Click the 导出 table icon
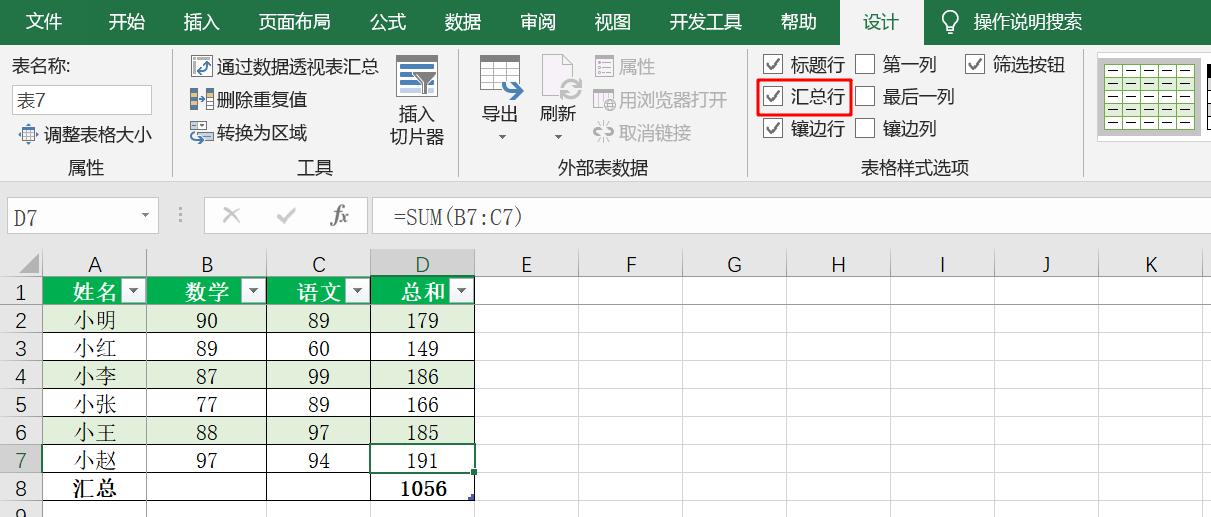 (x=500, y=77)
